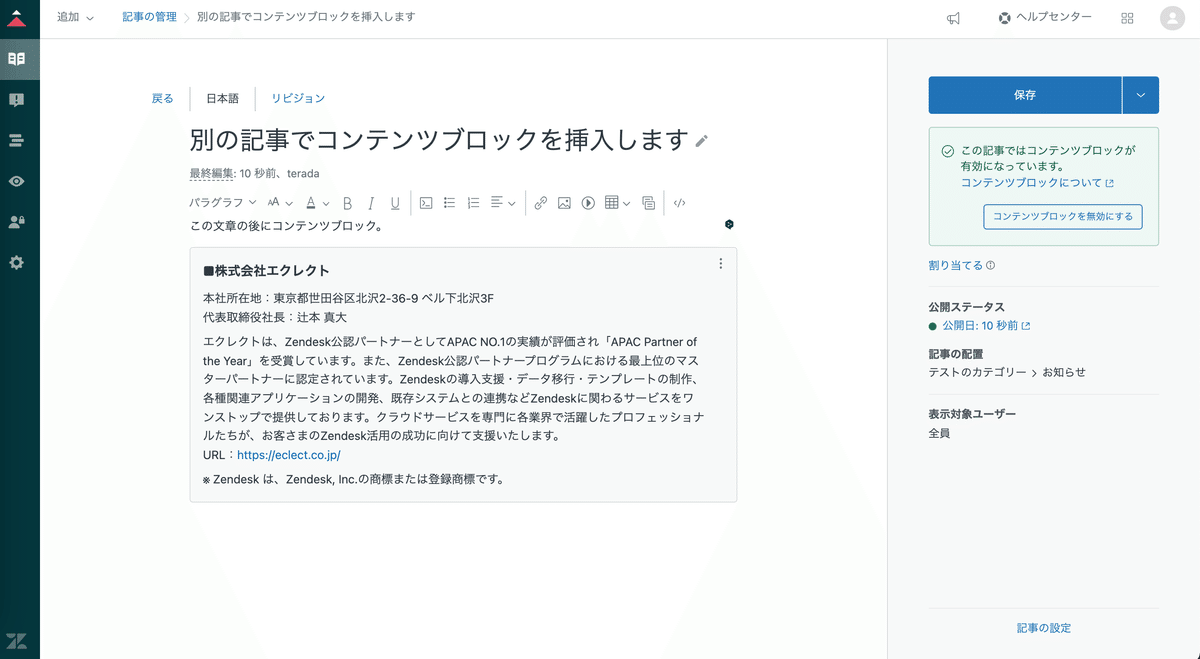Open the リビジョン tab
Screen dimensions: 1200x659
point(298,98)
